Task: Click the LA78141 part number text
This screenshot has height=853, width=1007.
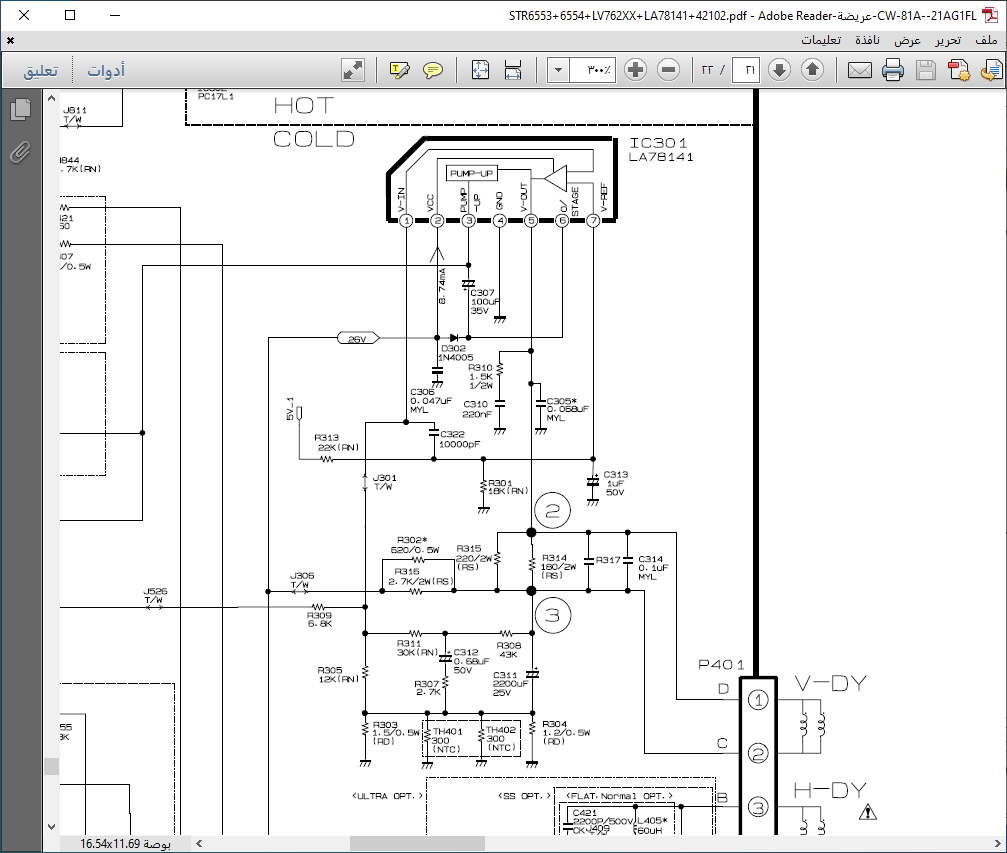Action: [x=661, y=157]
